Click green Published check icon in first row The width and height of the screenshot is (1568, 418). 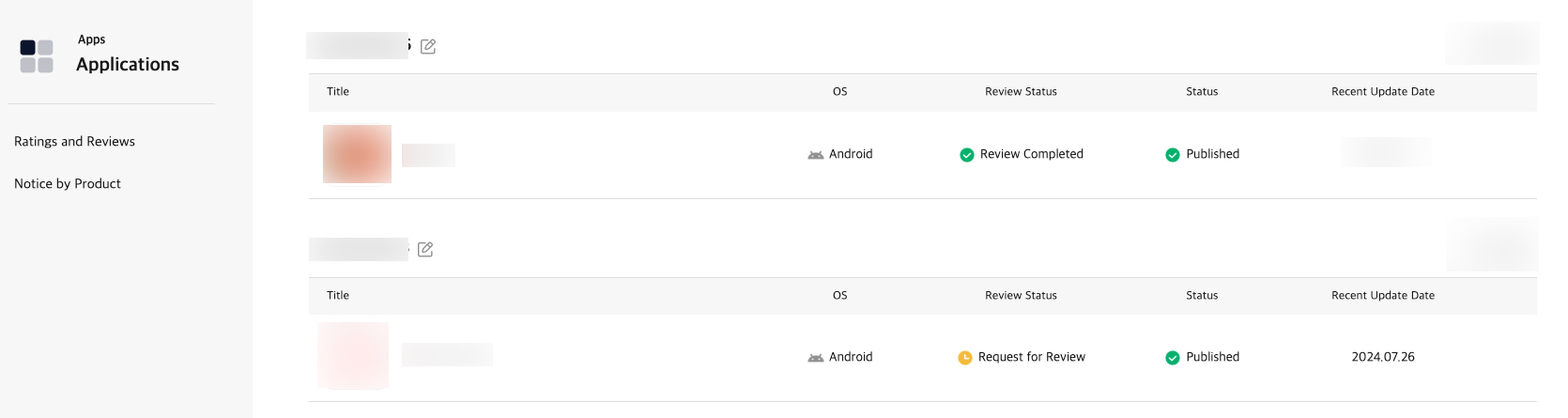[1173, 155]
